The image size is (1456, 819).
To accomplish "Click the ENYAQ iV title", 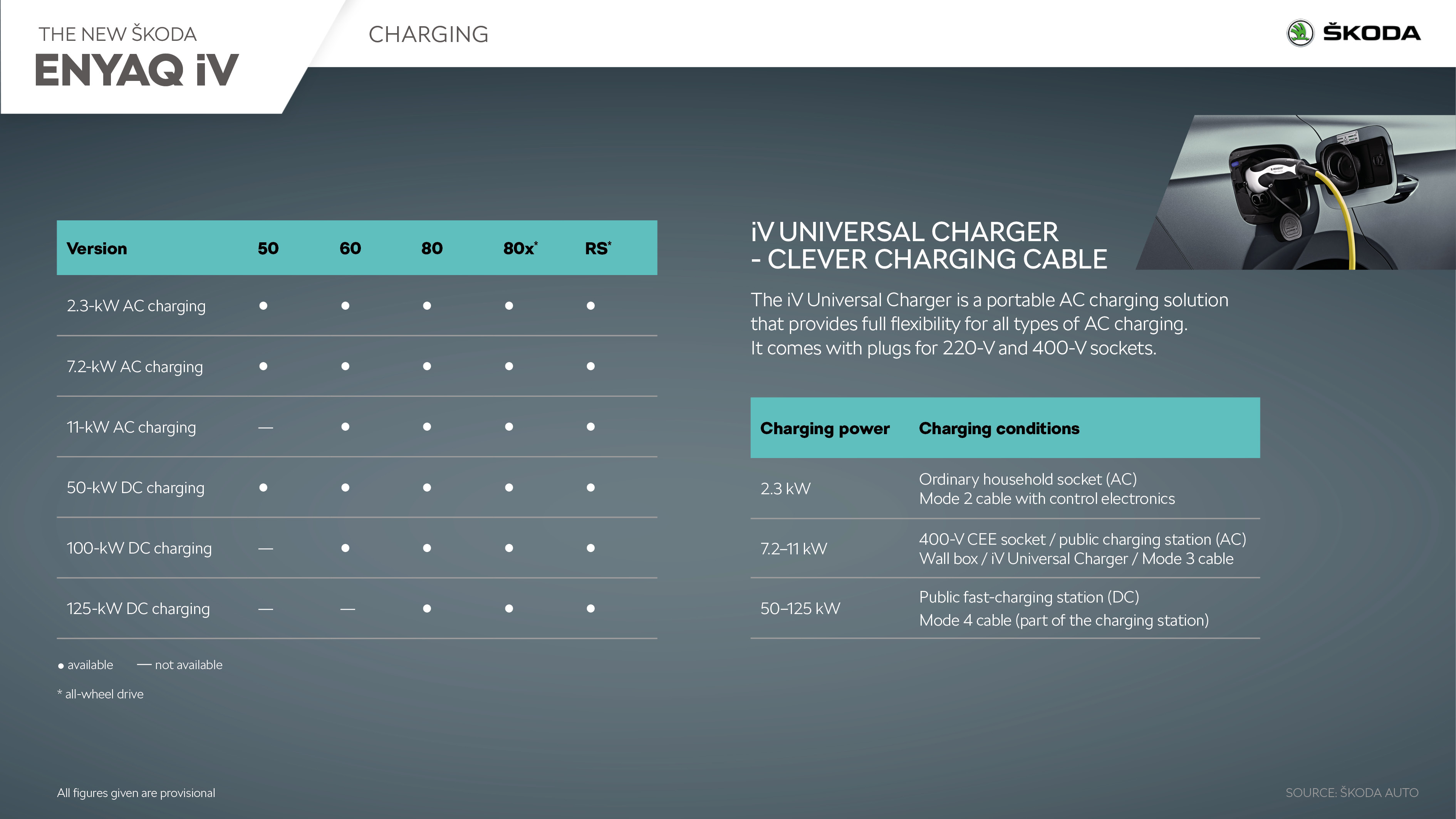I will [x=137, y=70].
